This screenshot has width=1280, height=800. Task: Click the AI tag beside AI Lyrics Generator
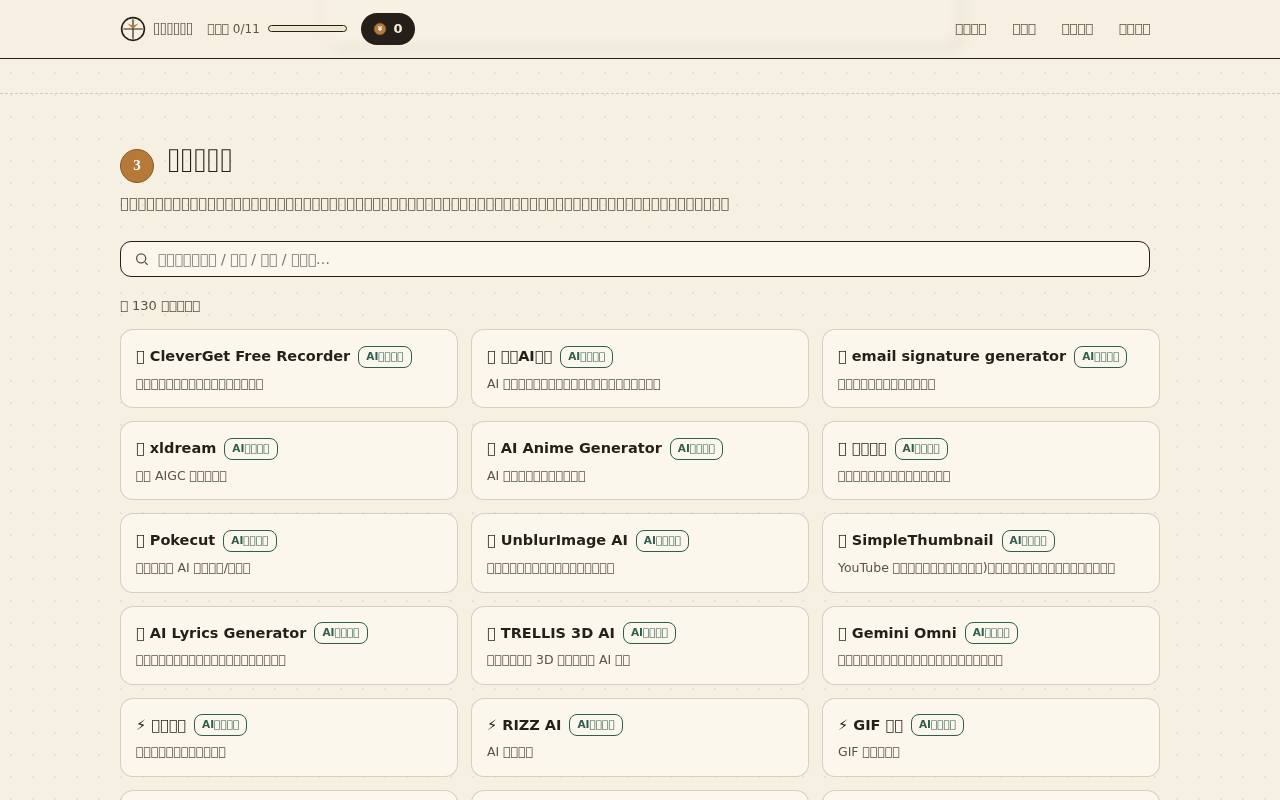tap(341, 633)
